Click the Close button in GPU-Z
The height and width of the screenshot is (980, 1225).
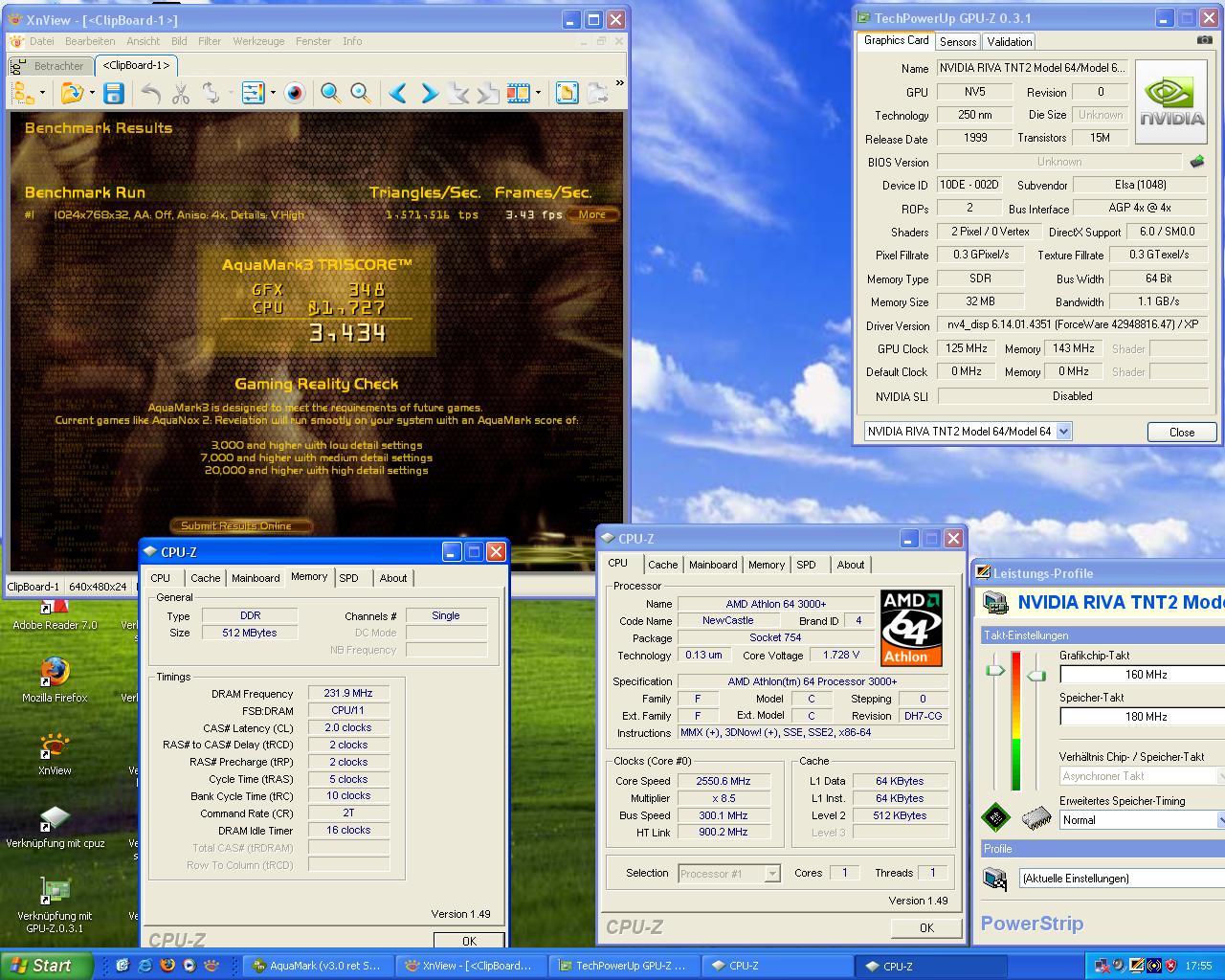pyautogui.click(x=1182, y=432)
